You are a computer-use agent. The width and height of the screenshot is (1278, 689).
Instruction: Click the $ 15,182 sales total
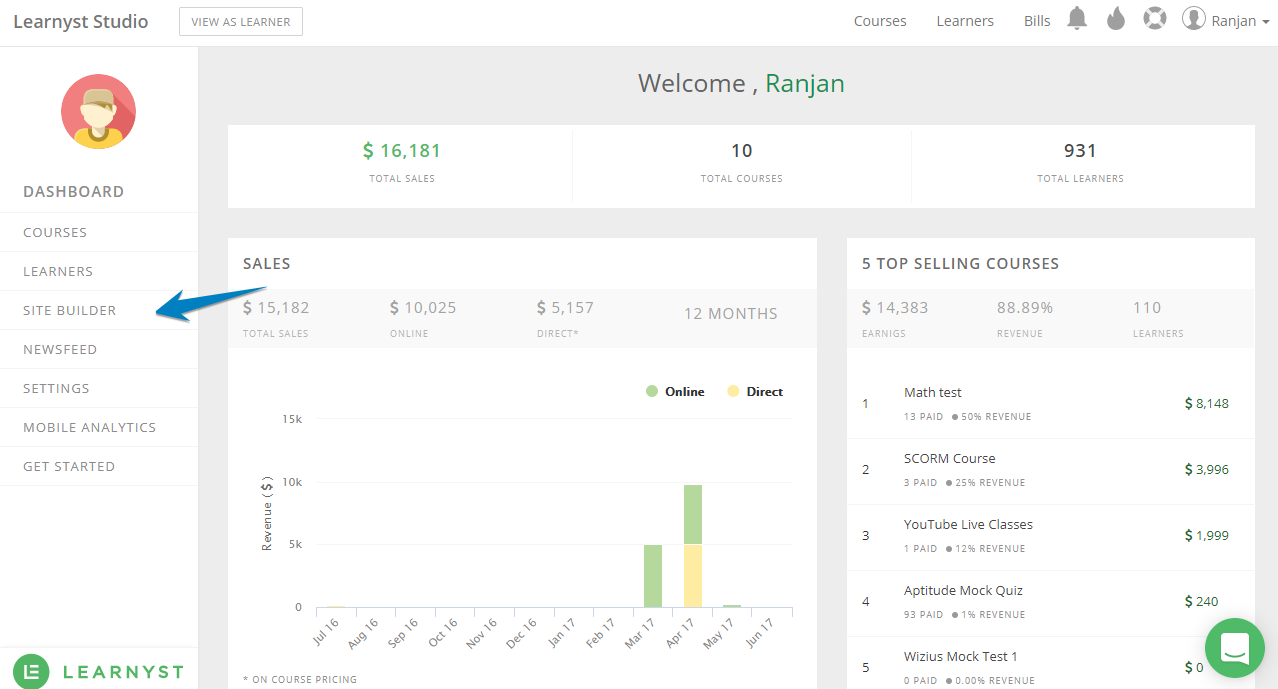(276, 308)
